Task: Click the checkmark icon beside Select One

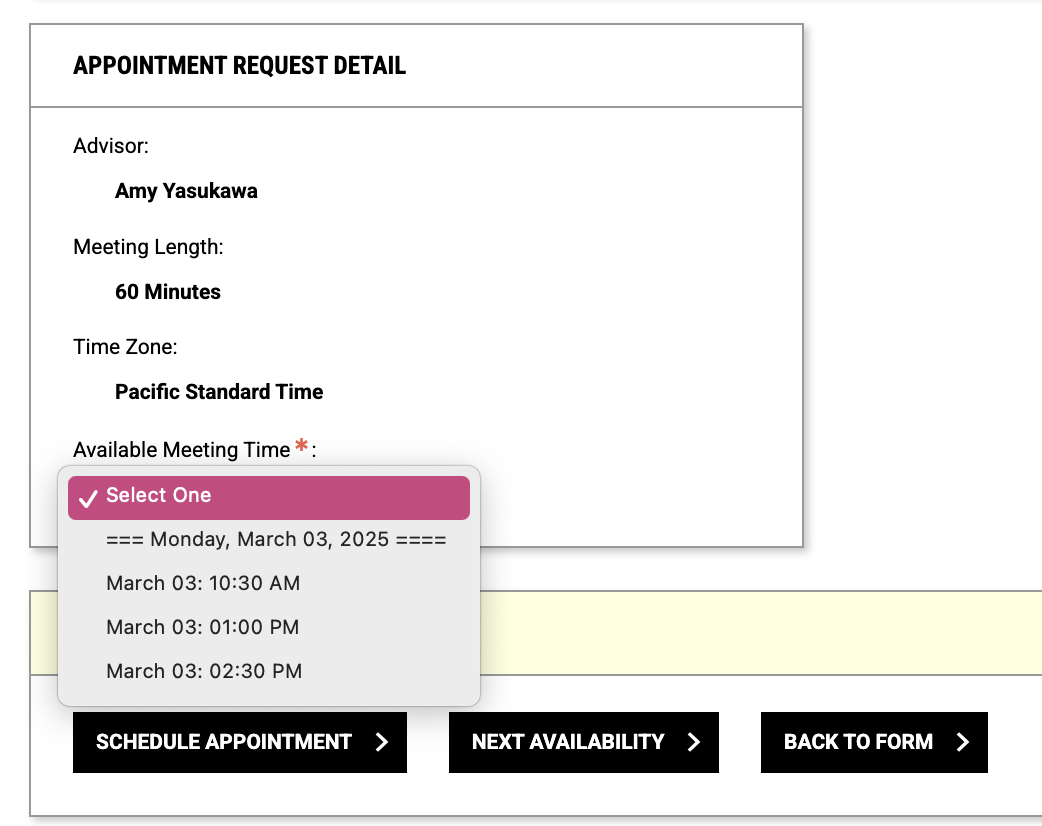Action: (90, 496)
